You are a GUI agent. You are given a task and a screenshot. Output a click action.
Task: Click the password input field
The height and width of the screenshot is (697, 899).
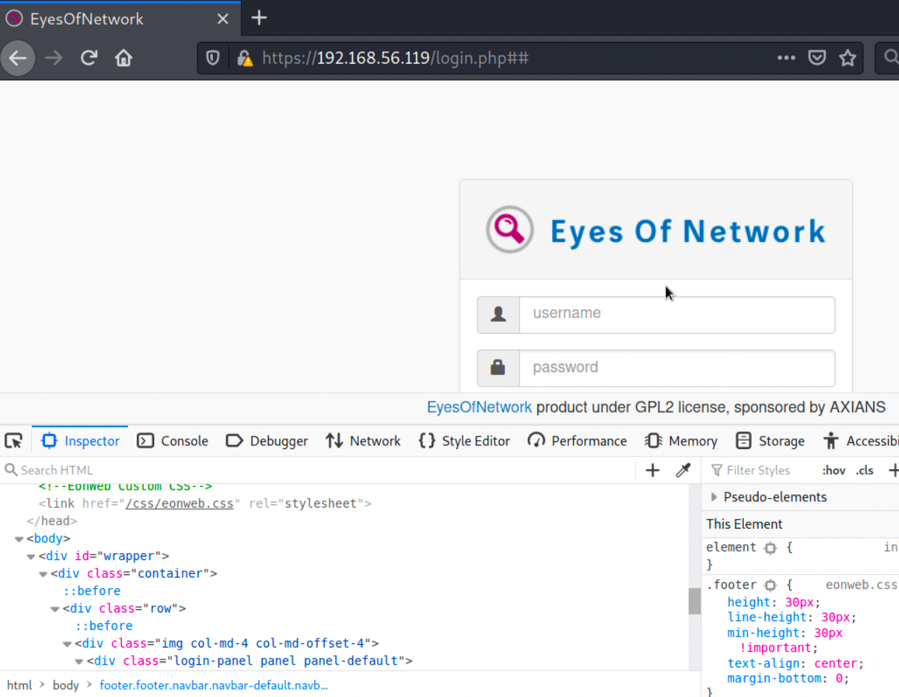point(677,367)
